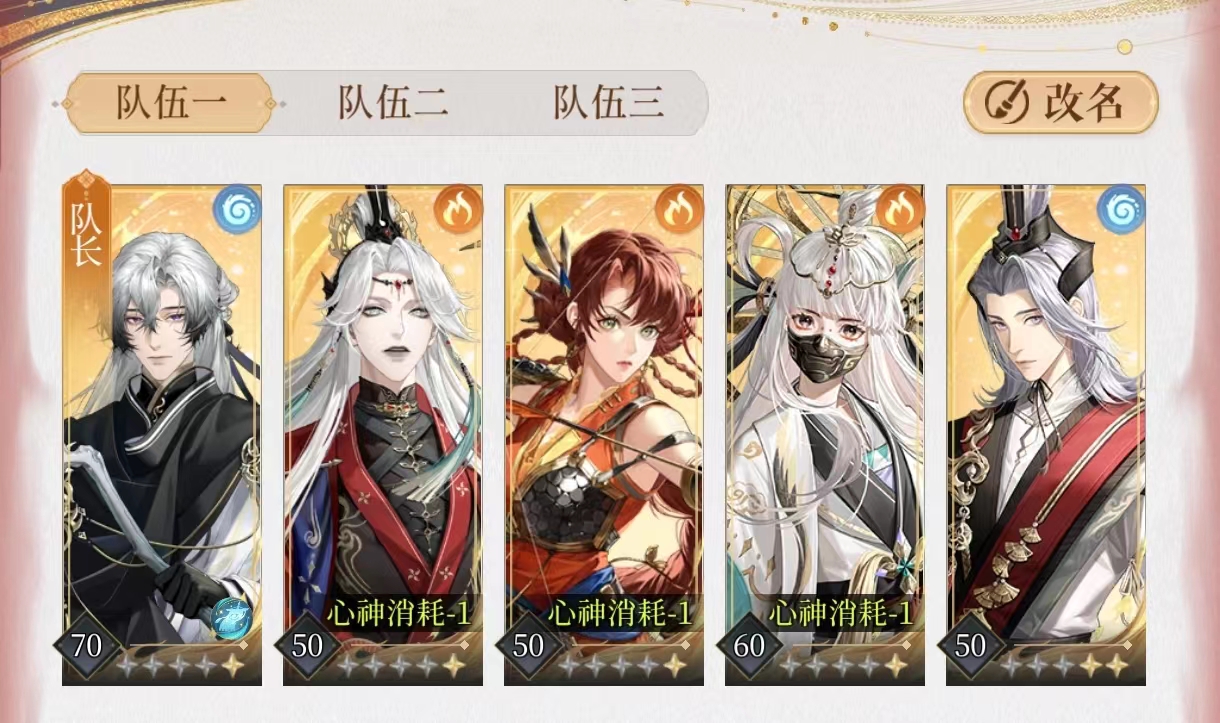Screen dimensions: 1220x723
Task: Click the level 60 badge on the masked card
Action: point(749,645)
